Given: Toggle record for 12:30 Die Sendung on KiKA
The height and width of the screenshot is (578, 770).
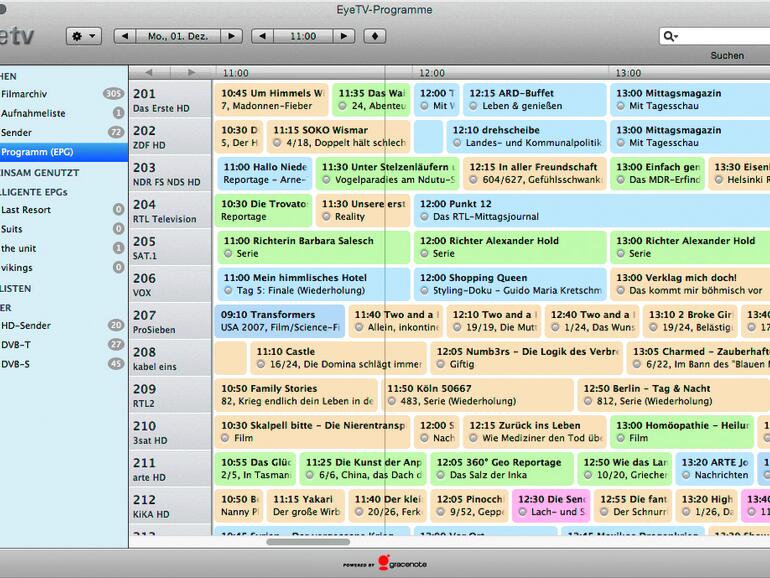Looking at the screenshot, I should tap(522, 512).
